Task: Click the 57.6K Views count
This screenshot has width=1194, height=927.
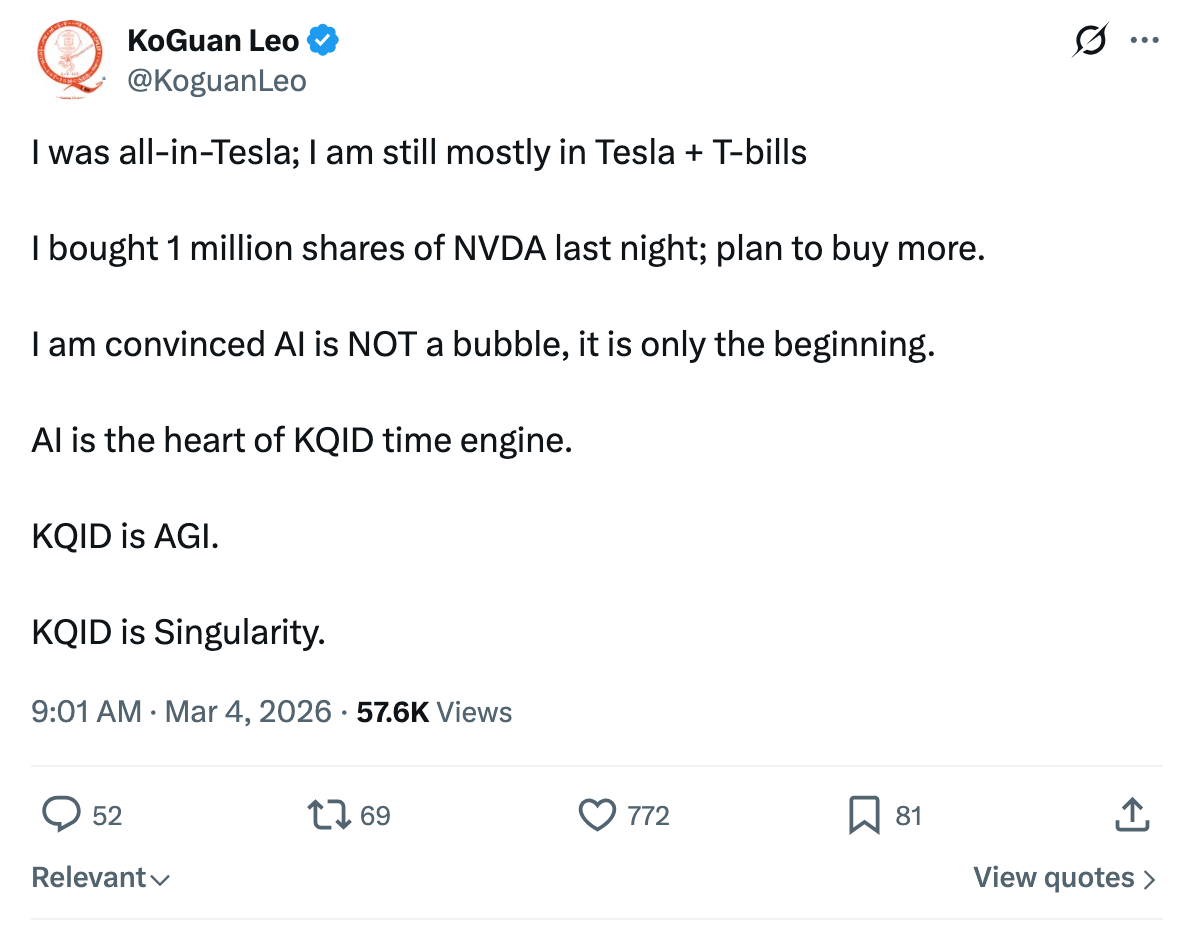Action: tap(434, 712)
